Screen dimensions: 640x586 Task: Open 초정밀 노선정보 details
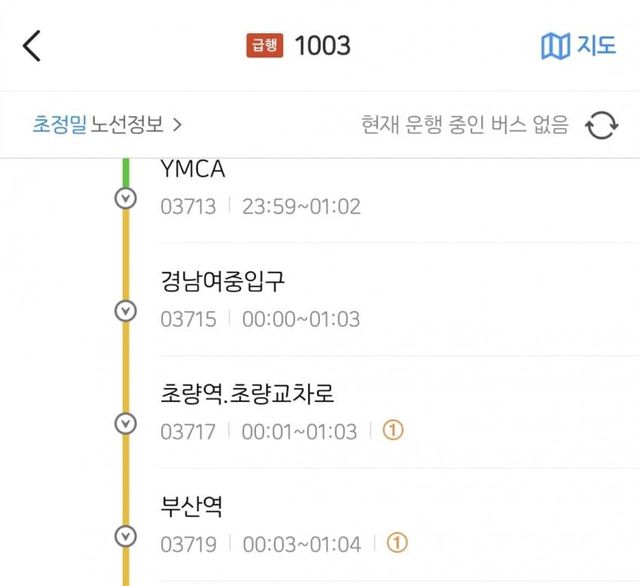tap(107, 126)
